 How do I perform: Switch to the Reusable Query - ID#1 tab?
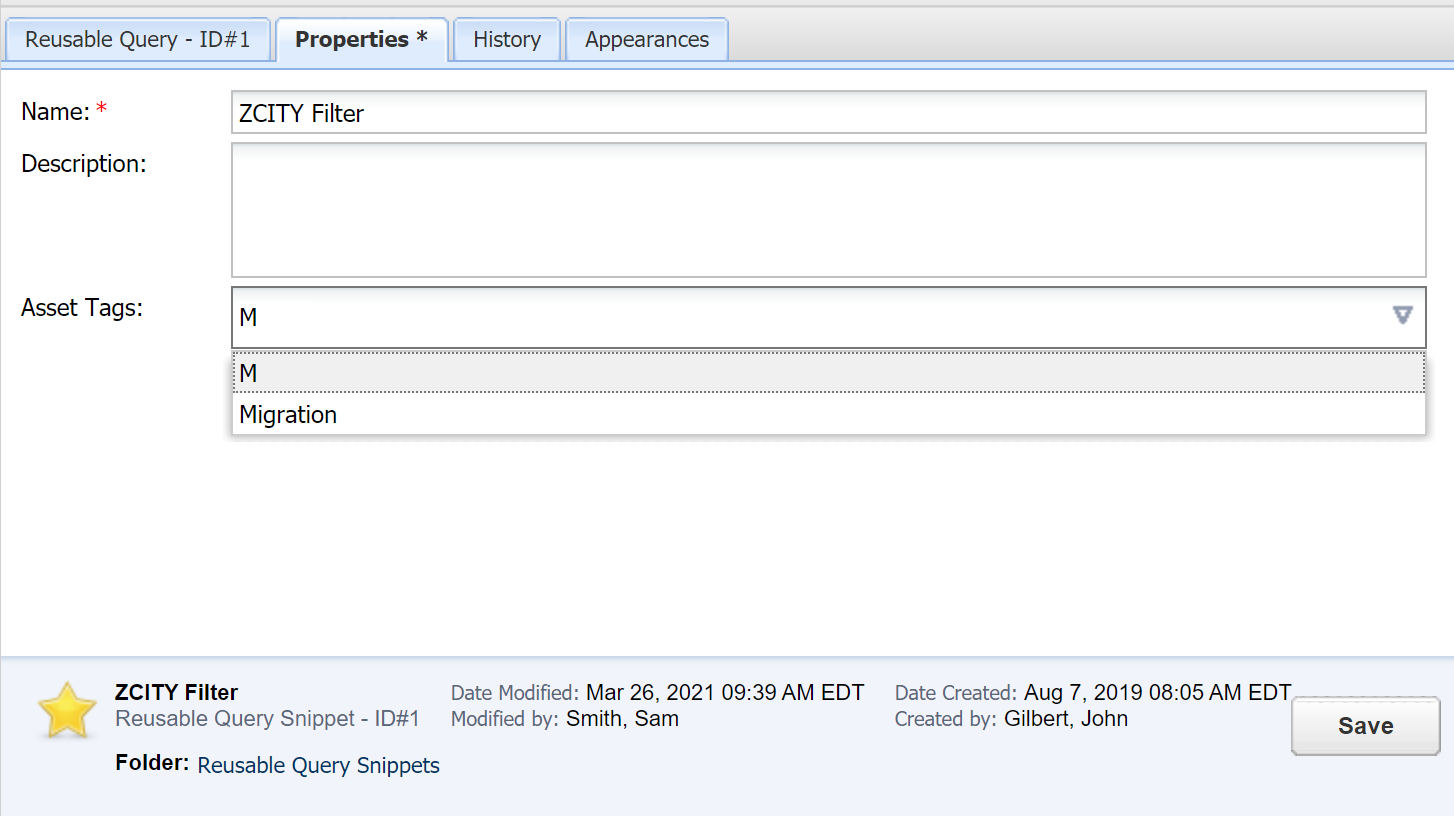pyautogui.click(x=137, y=40)
